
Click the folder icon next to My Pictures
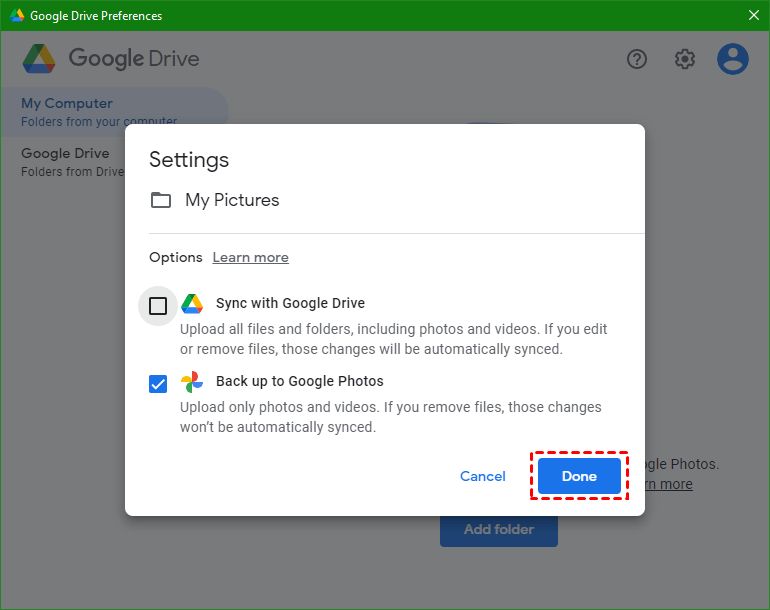[161, 200]
